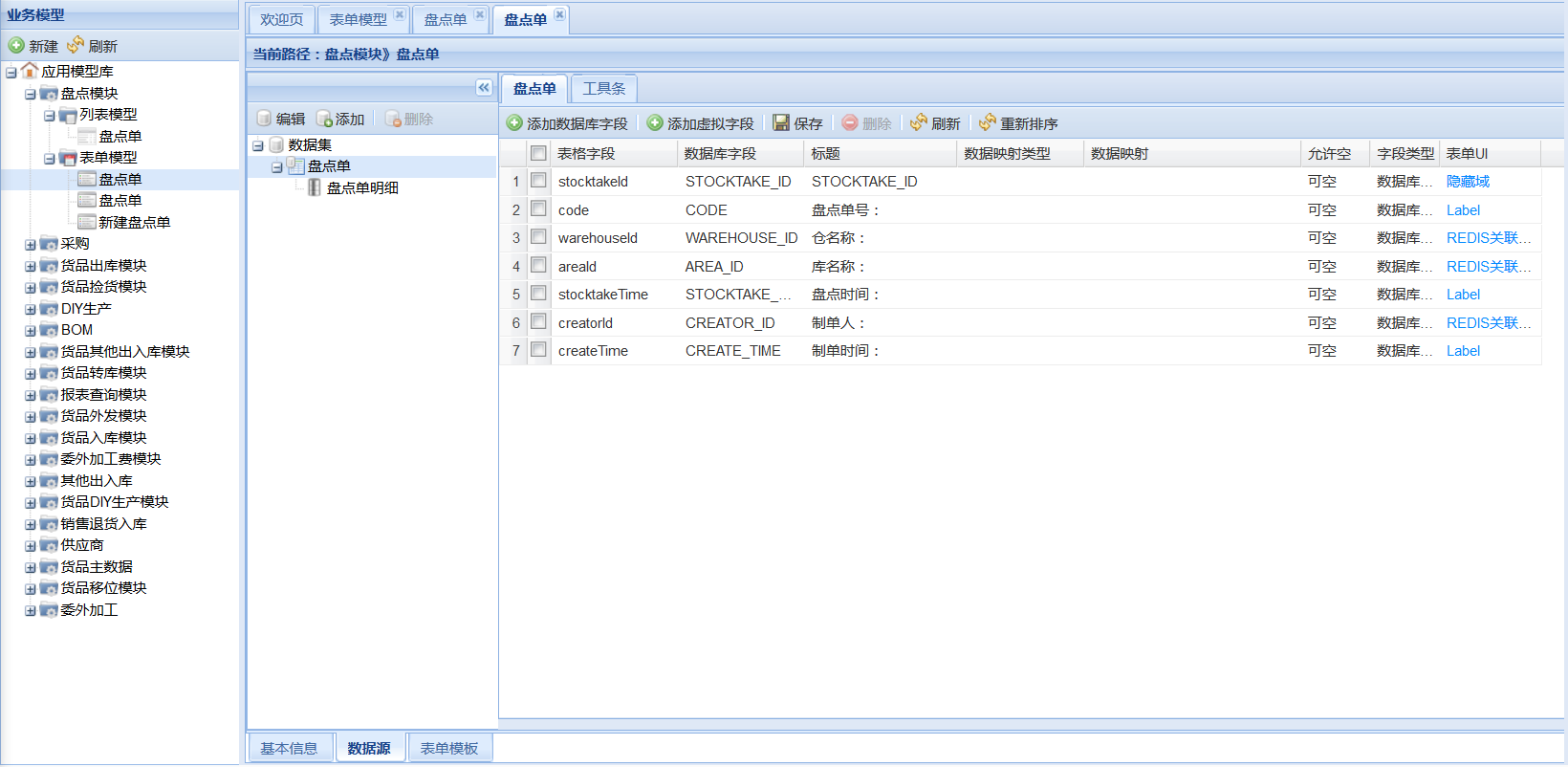Click the 盘点模块 folder icon

pyautogui.click(x=49, y=93)
